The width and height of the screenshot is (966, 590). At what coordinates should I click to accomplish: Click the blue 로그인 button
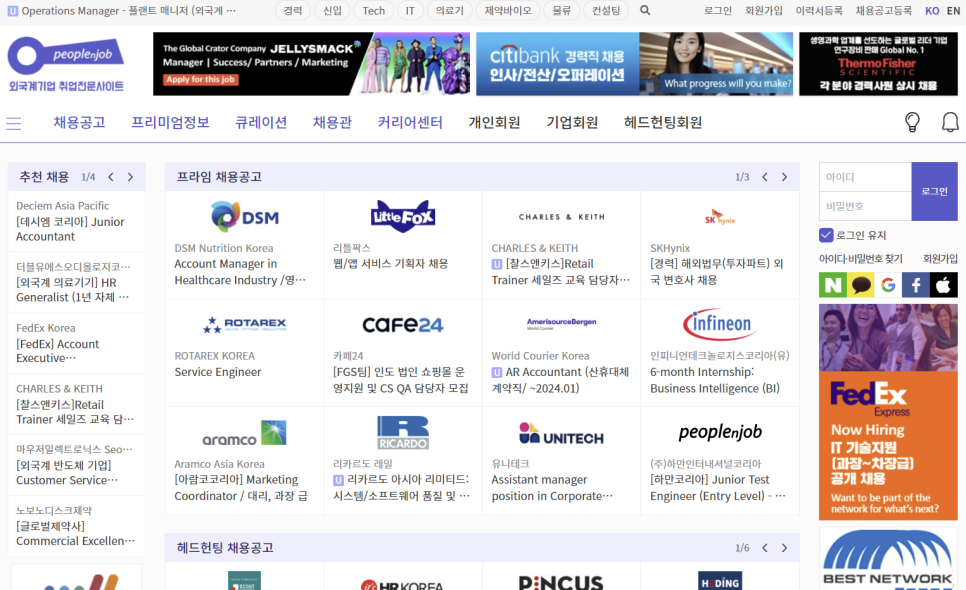click(935, 191)
